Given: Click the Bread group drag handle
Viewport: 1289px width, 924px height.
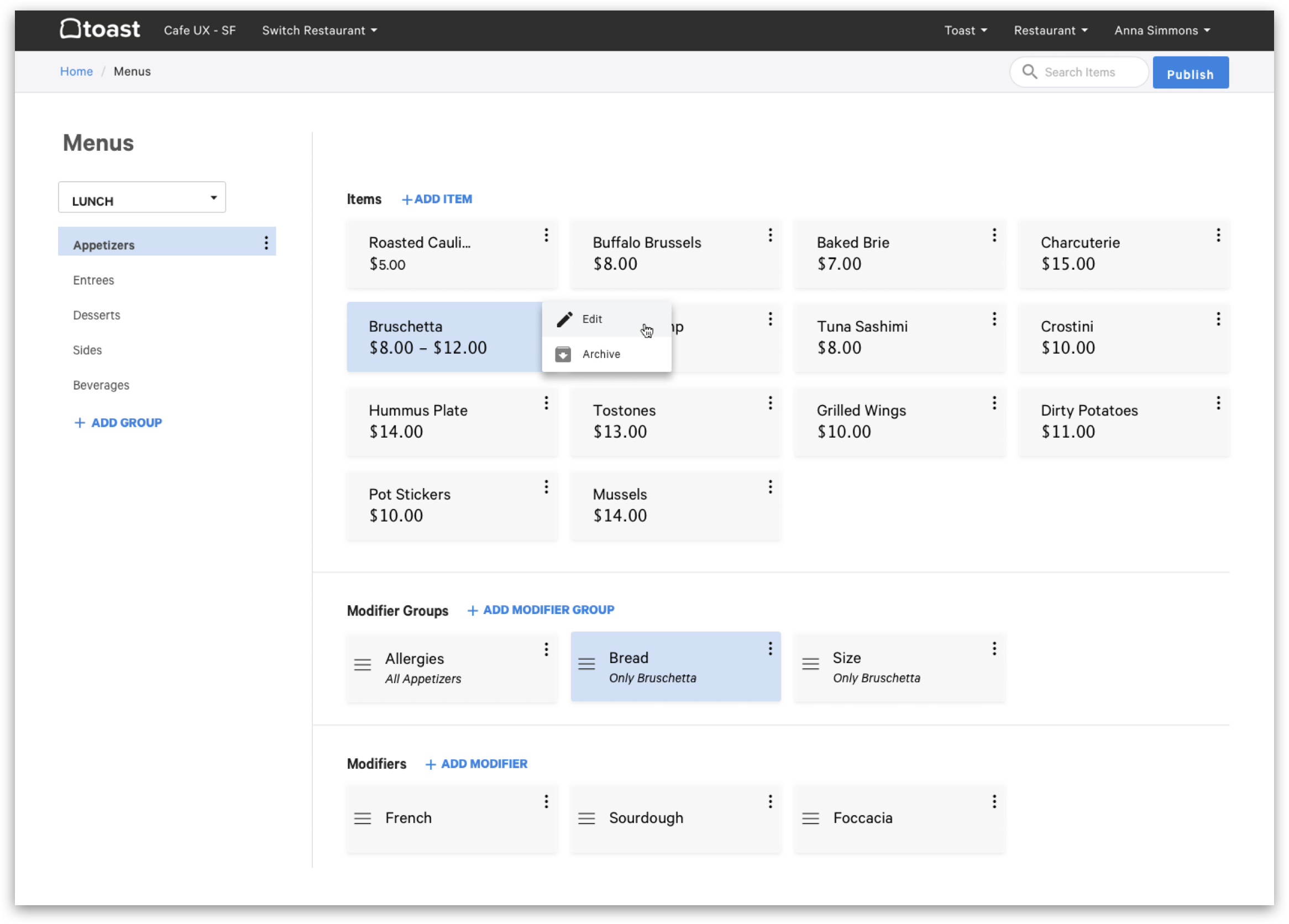Looking at the screenshot, I should [x=586, y=664].
